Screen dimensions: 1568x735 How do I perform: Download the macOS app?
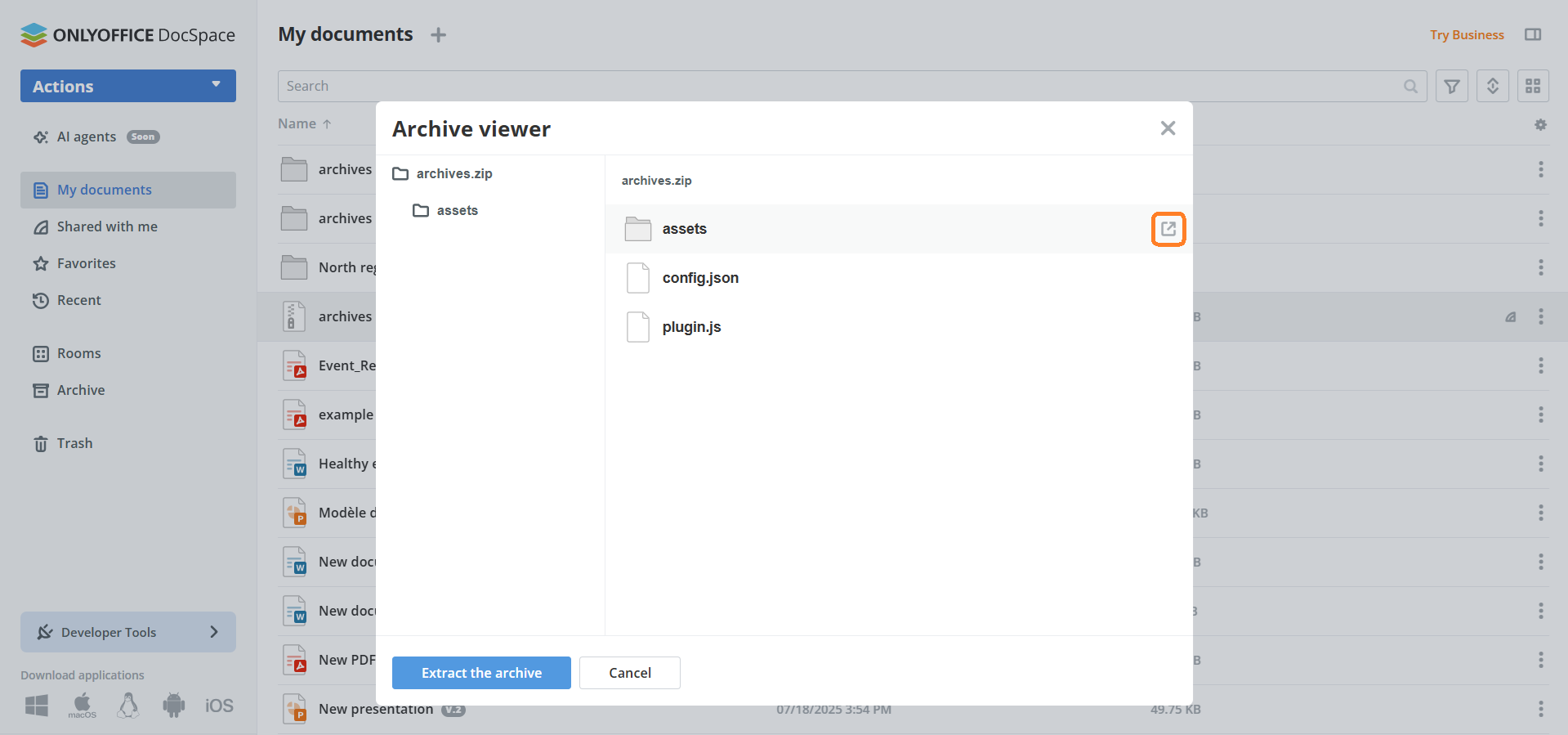coord(83,706)
